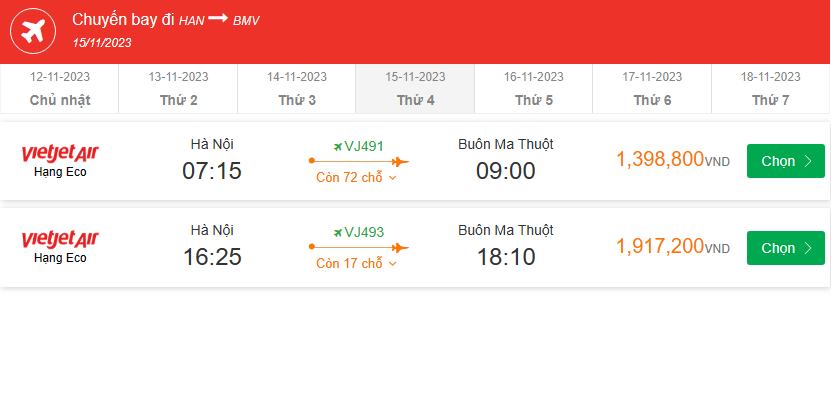Click the small plane icon beside VJ493
The image size is (831, 417).
tap(338, 232)
